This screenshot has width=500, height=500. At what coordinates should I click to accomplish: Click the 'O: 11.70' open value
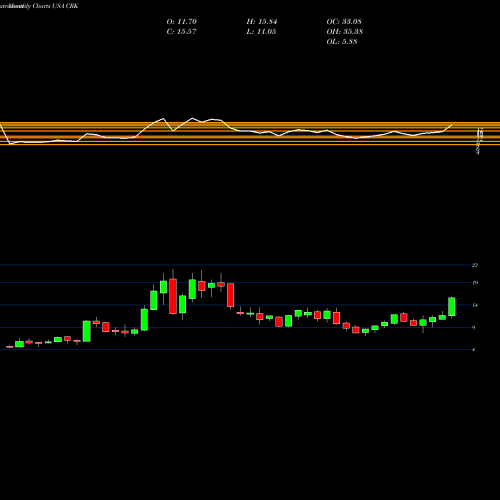(182, 22)
